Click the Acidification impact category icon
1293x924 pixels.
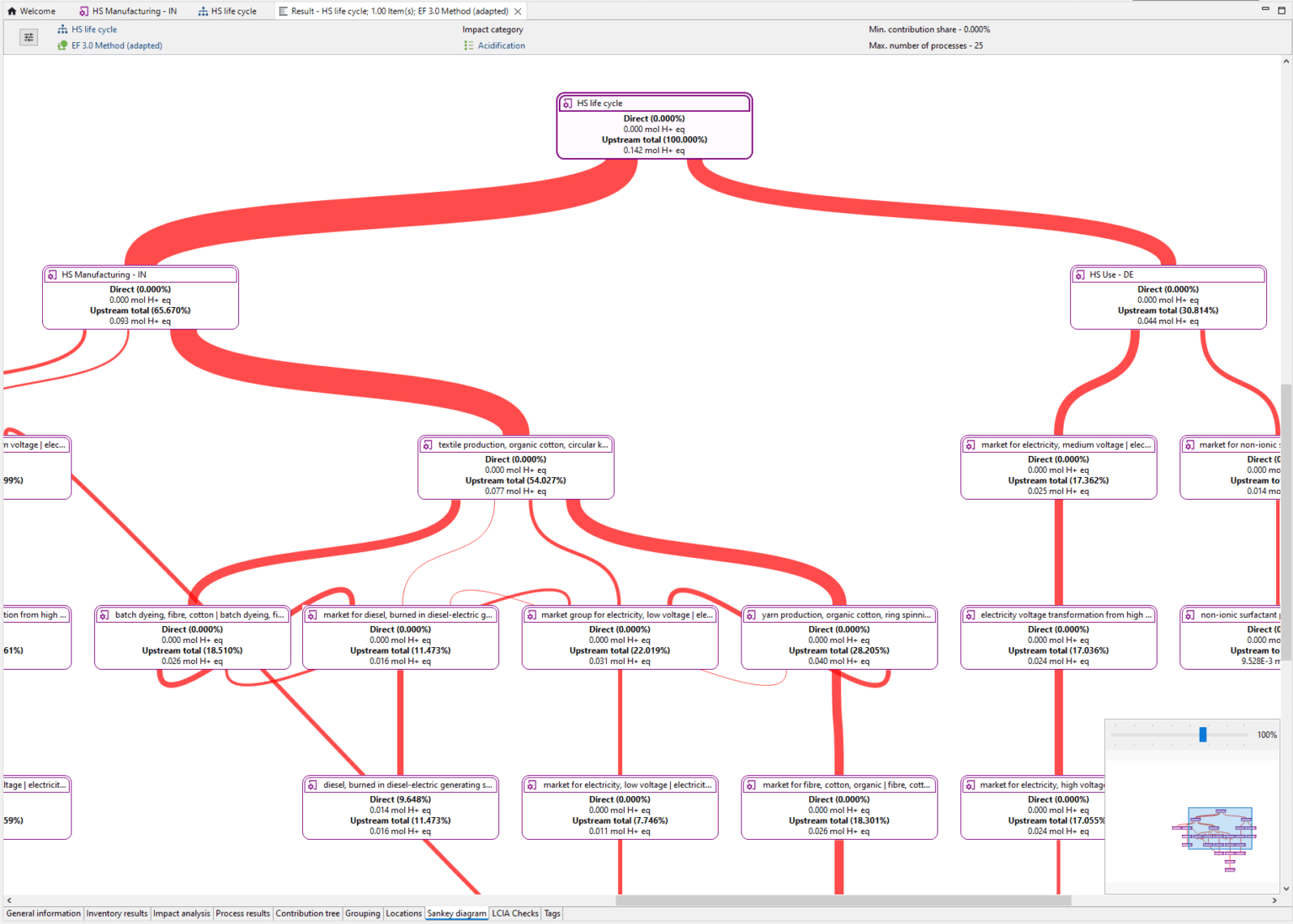point(469,45)
